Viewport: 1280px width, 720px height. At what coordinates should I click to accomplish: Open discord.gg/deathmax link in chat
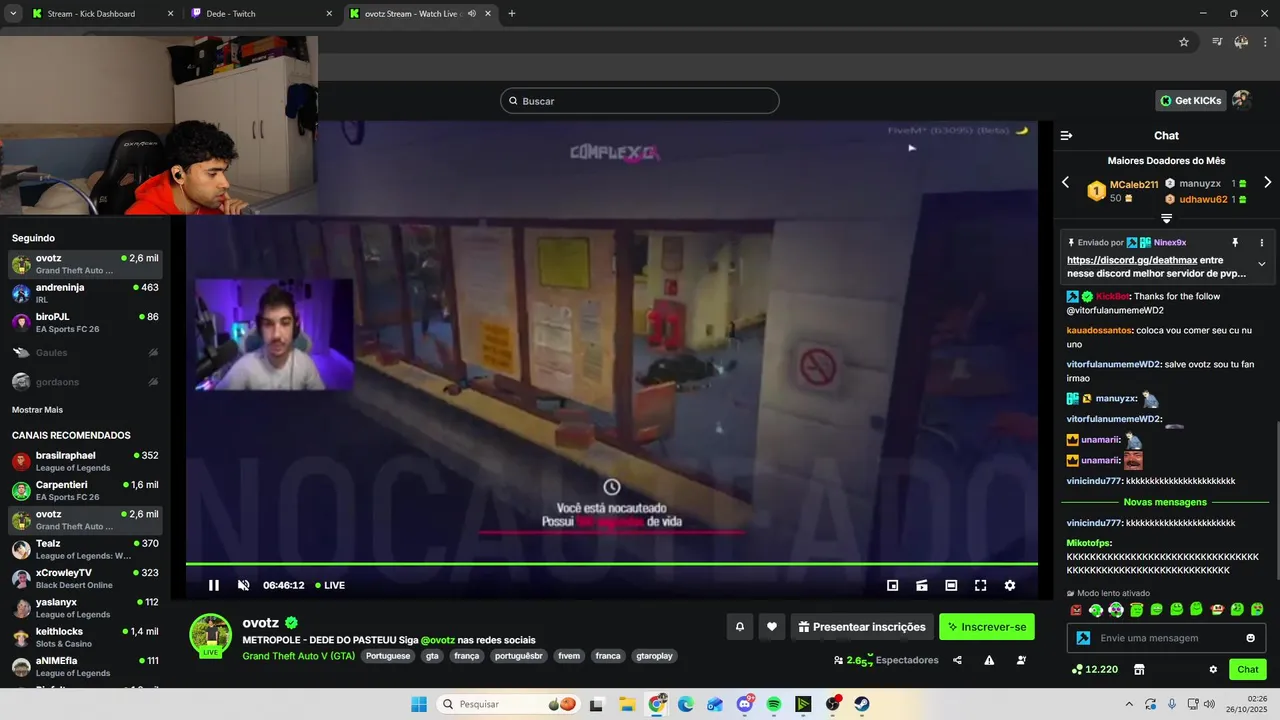(1132, 260)
